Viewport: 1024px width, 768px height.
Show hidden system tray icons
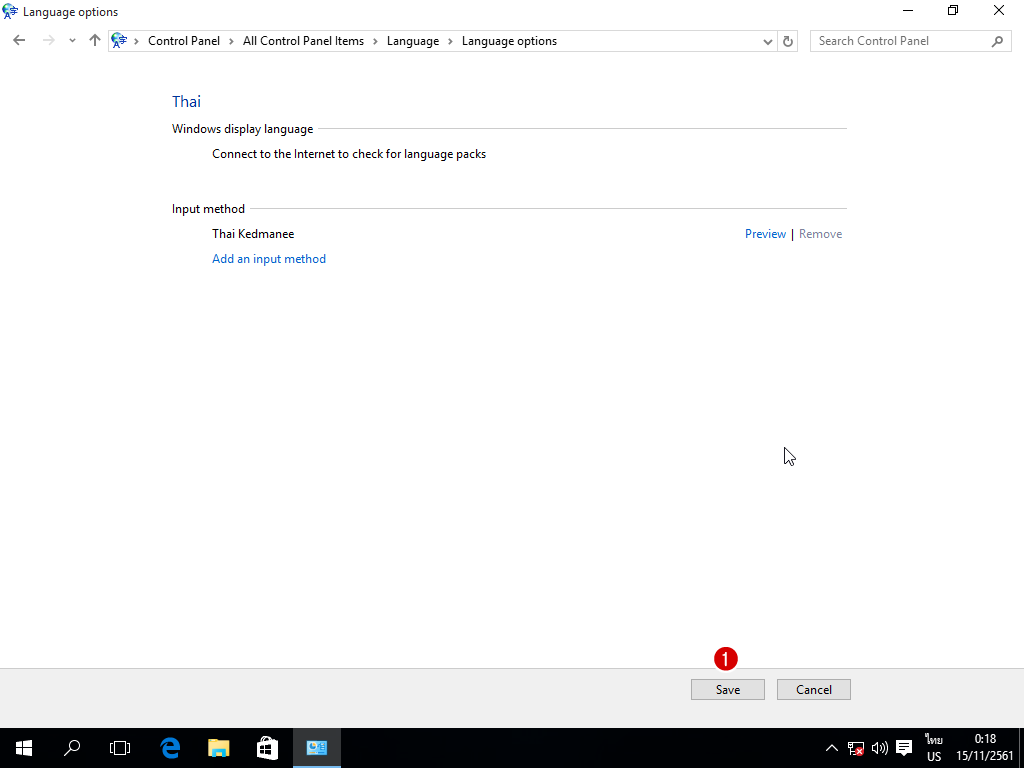click(x=831, y=747)
